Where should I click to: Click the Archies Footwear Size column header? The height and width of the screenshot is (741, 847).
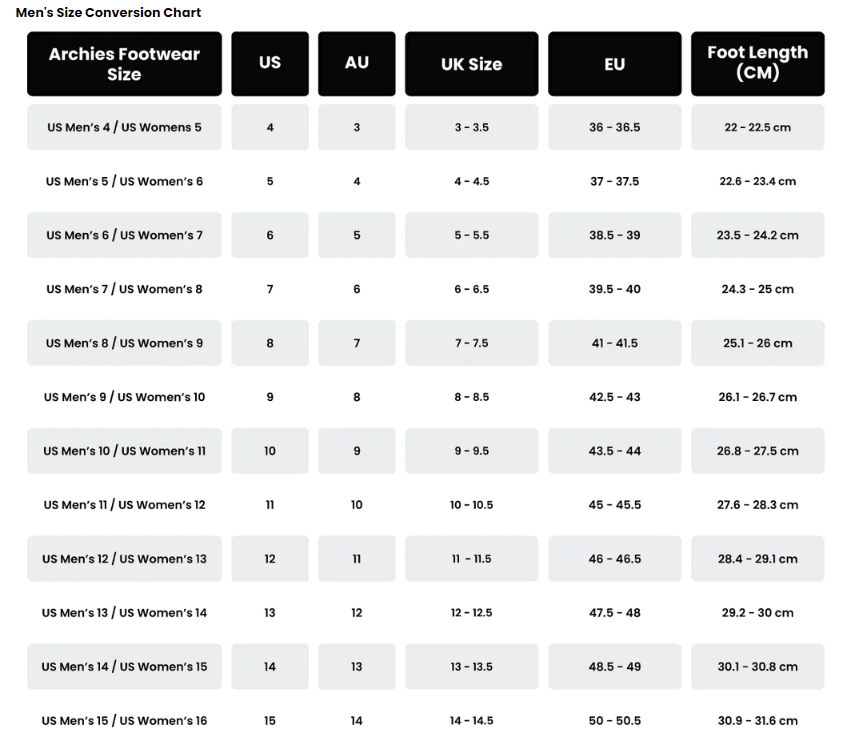click(124, 64)
